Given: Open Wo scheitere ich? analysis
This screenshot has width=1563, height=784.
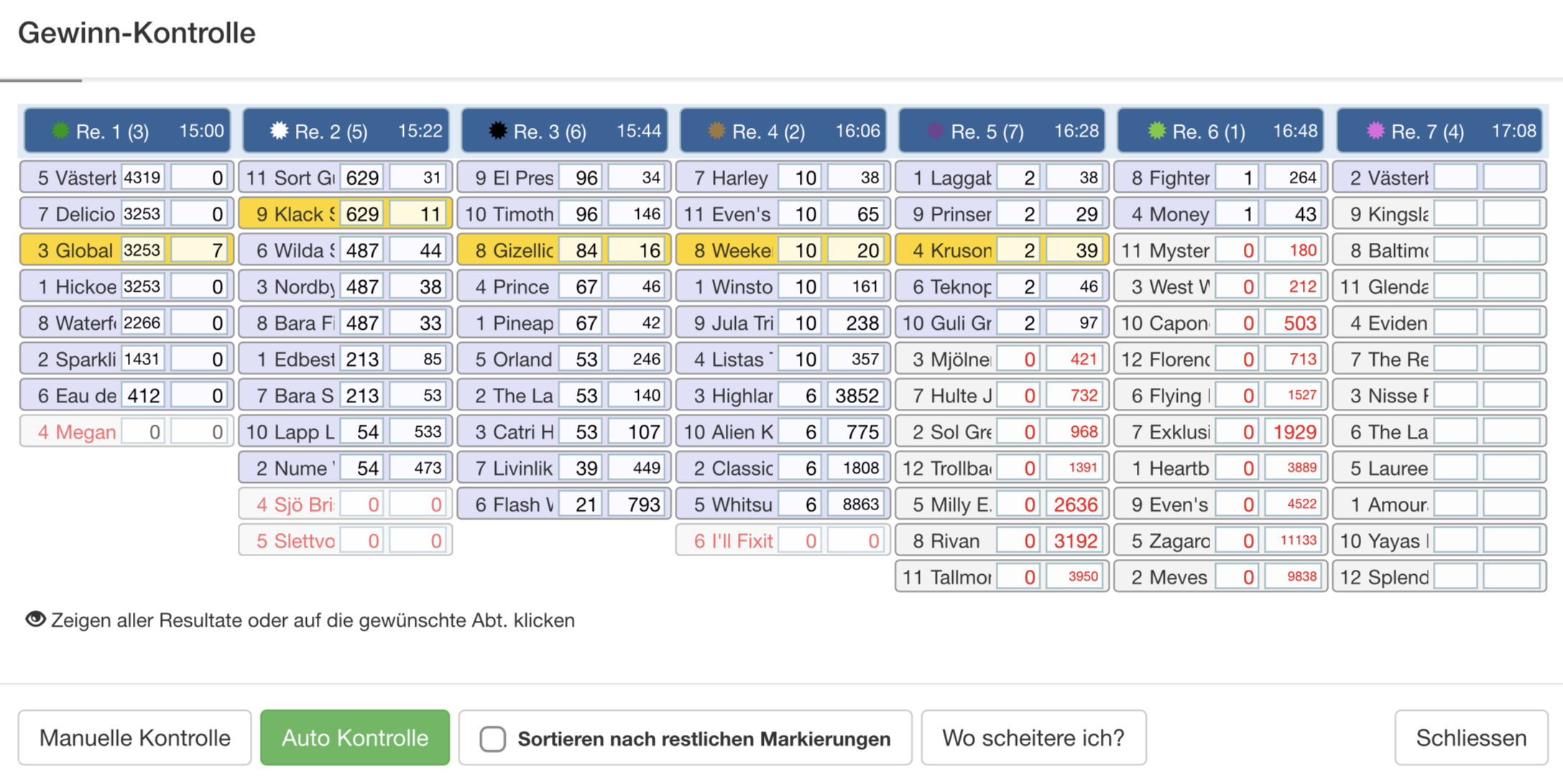Looking at the screenshot, I should pyautogui.click(x=1033, y=738).
